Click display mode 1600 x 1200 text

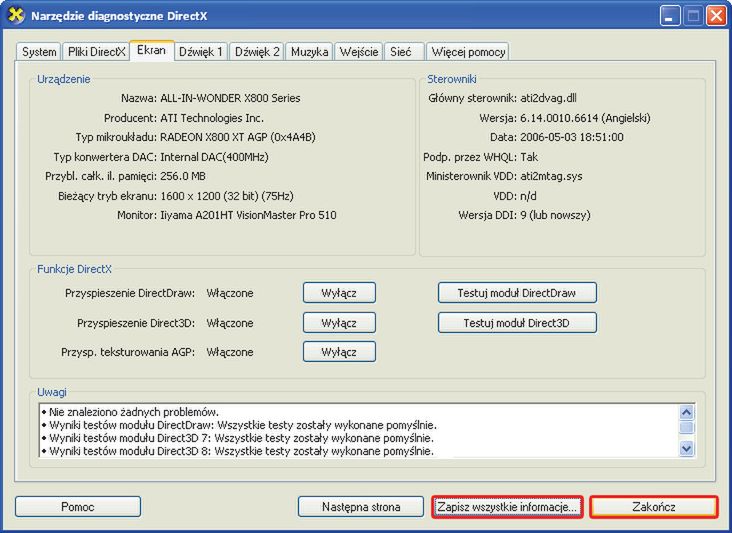(227, 196)
